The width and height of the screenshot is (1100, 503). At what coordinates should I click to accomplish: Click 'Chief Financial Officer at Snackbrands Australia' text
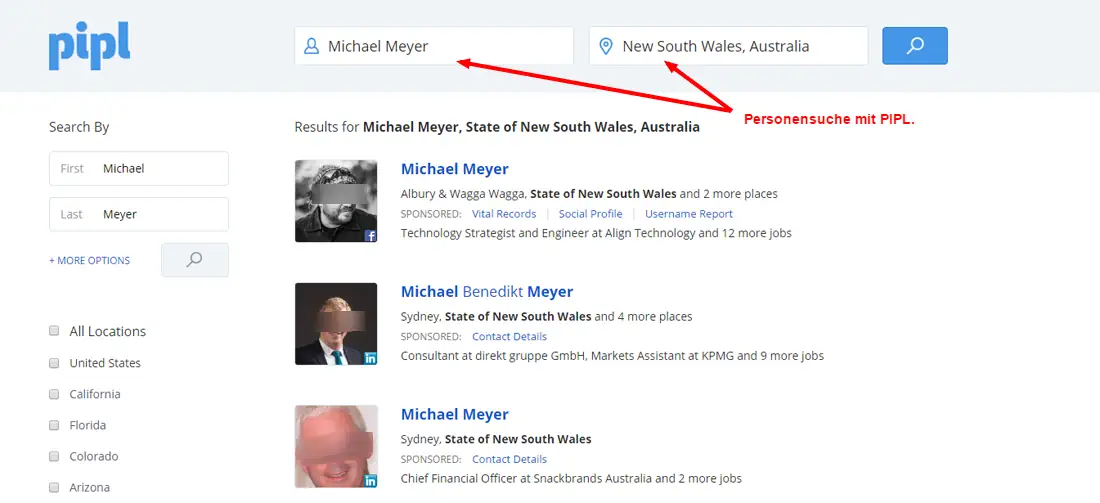click(x=526, y=478)
